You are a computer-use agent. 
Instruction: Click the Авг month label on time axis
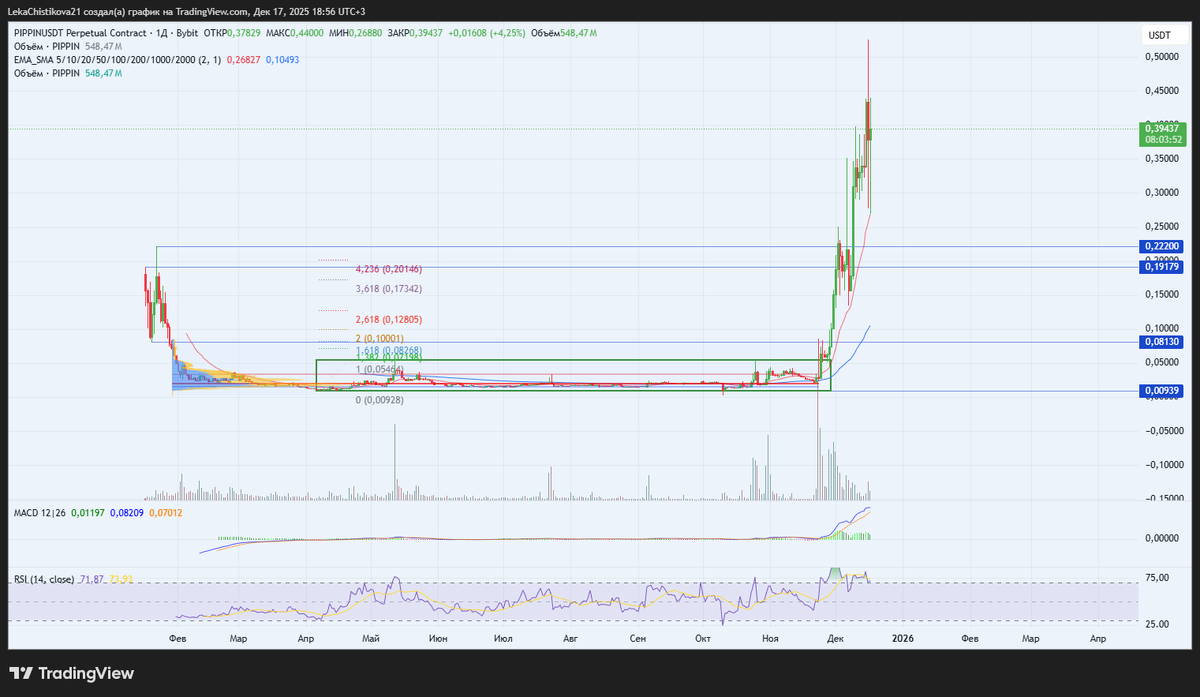pyautogui.click(x=571, y=637)
